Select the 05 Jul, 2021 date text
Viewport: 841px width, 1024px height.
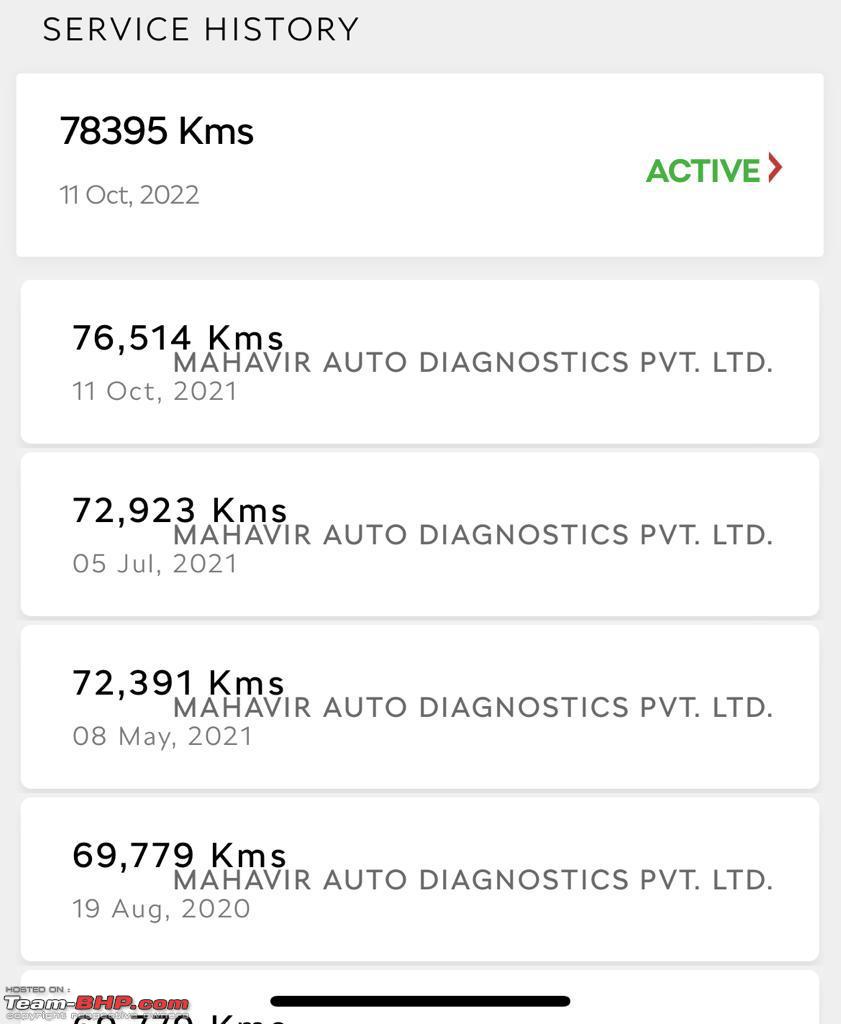point(155,564)
